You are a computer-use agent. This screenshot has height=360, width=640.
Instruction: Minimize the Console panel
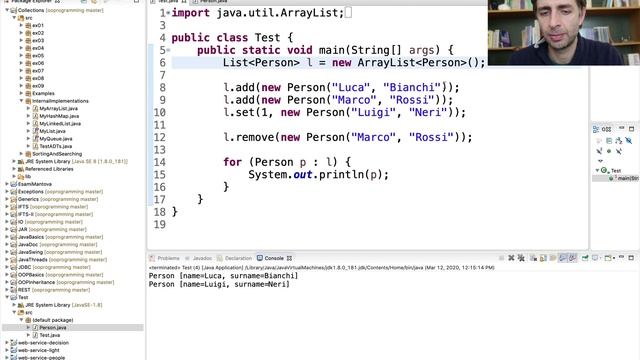pyautogui.click(x=621, y=257)
